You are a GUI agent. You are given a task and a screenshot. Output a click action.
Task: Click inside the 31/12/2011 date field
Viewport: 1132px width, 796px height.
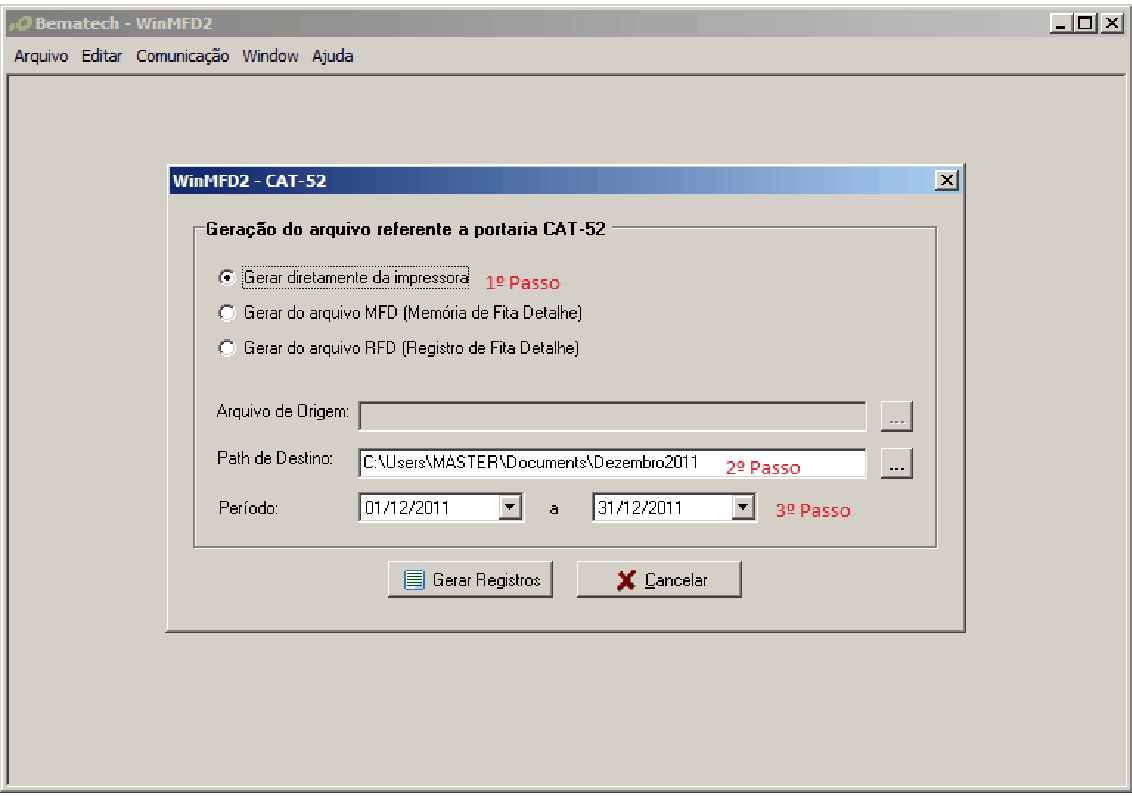(x=660, y=508)
